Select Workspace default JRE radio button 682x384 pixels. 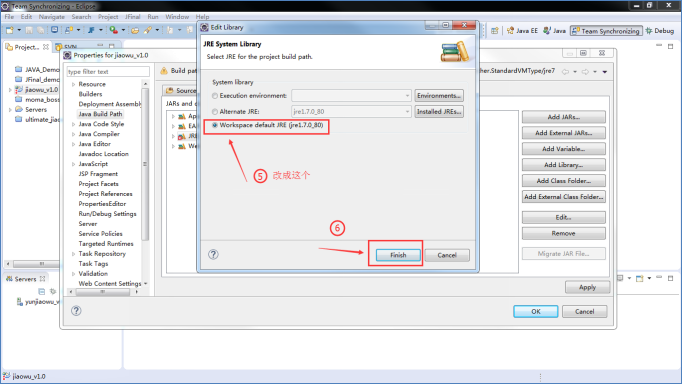(215, 125)
